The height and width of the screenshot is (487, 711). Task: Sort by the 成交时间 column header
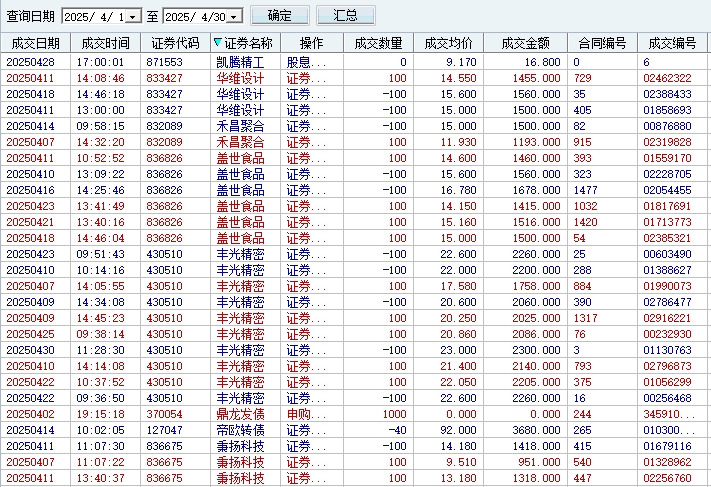tap(105, 43)
